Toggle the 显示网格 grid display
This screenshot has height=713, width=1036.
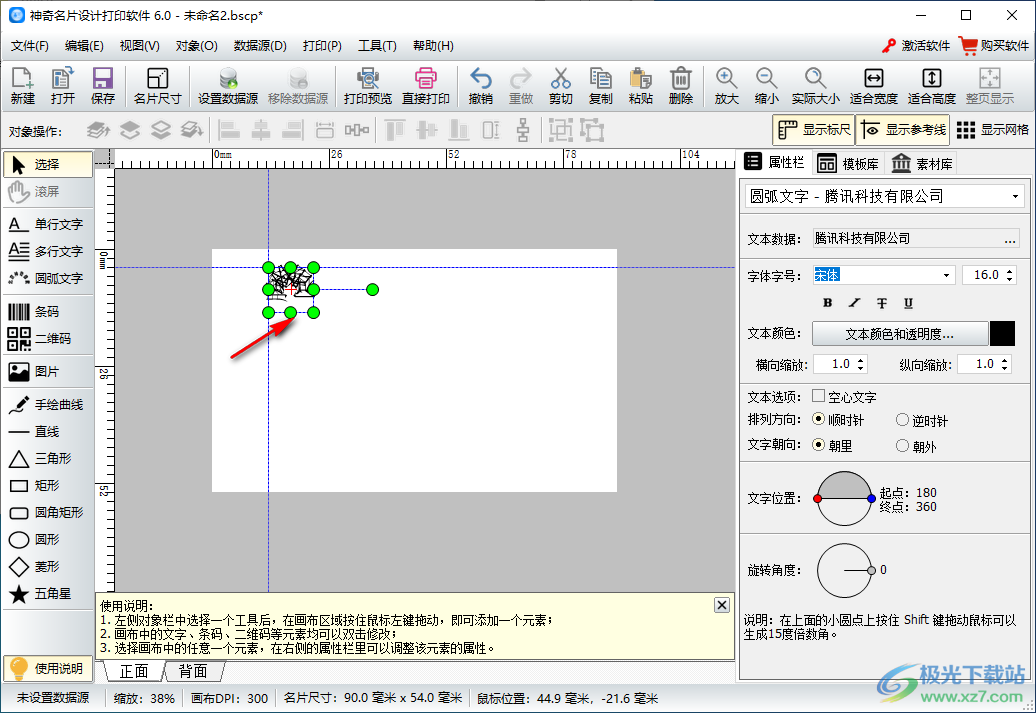coord(992,130)
